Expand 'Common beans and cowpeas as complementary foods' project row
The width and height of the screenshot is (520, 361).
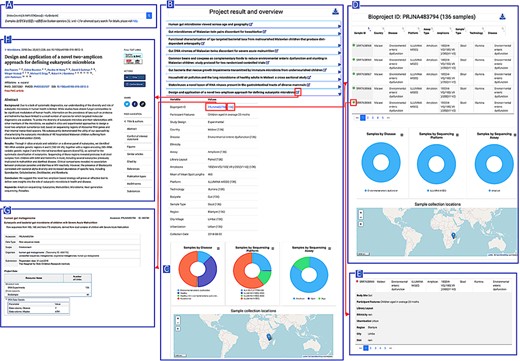pos(339,64)
